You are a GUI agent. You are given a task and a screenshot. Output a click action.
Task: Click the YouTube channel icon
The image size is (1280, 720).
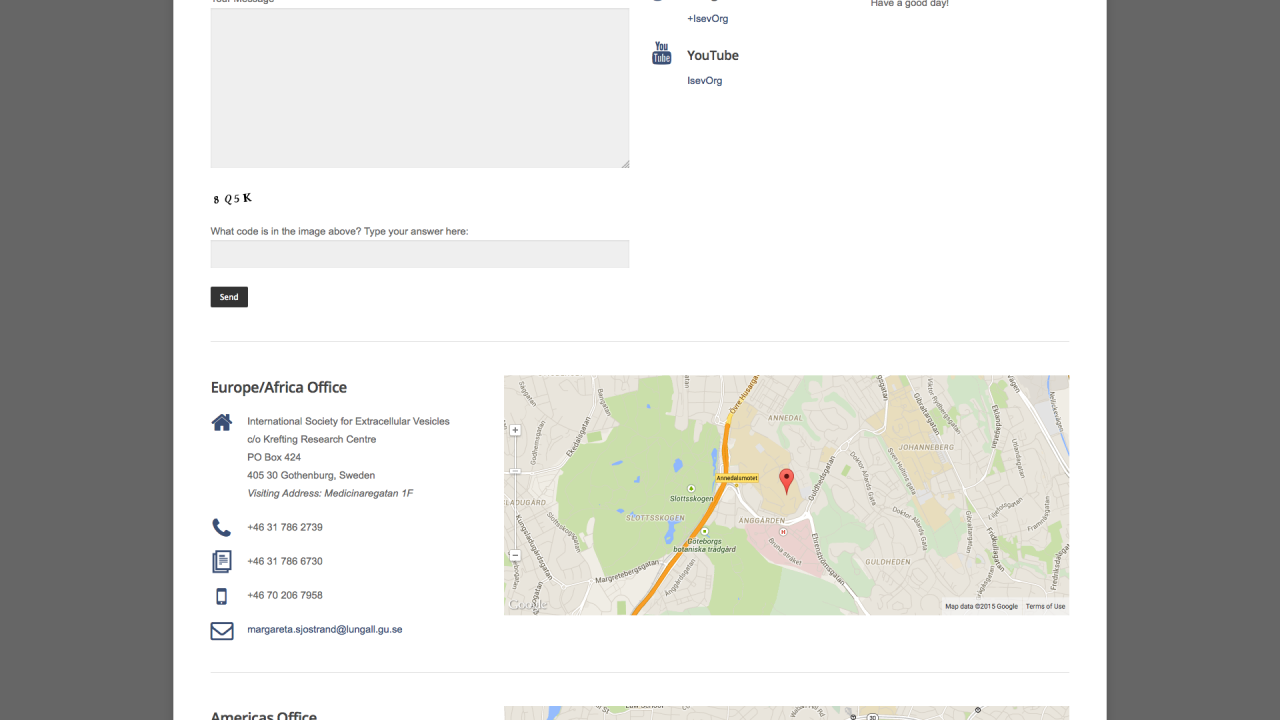pyautogui.click(x=661, y=54)
